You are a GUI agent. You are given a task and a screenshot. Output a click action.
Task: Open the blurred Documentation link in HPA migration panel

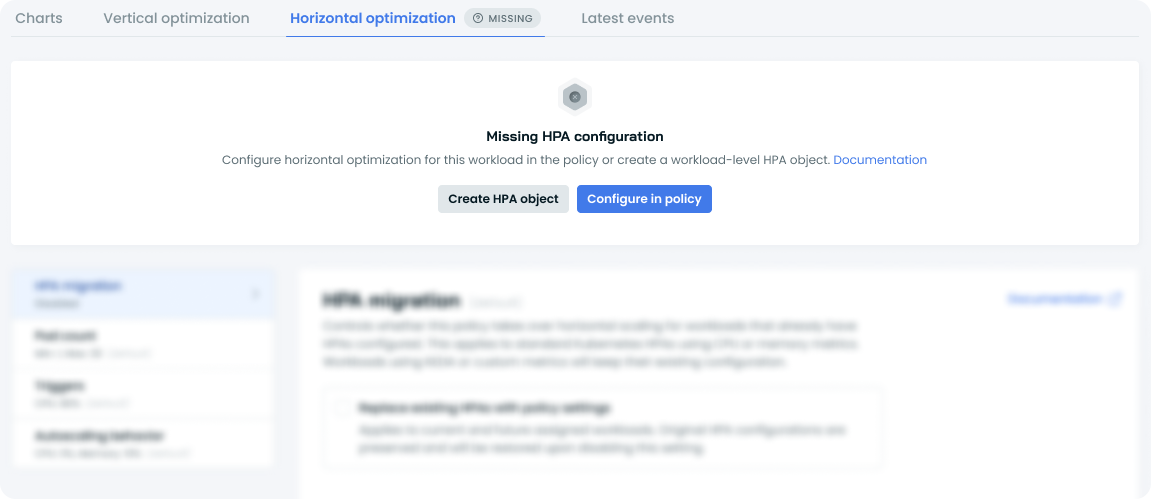click(x=1055, y=299)
